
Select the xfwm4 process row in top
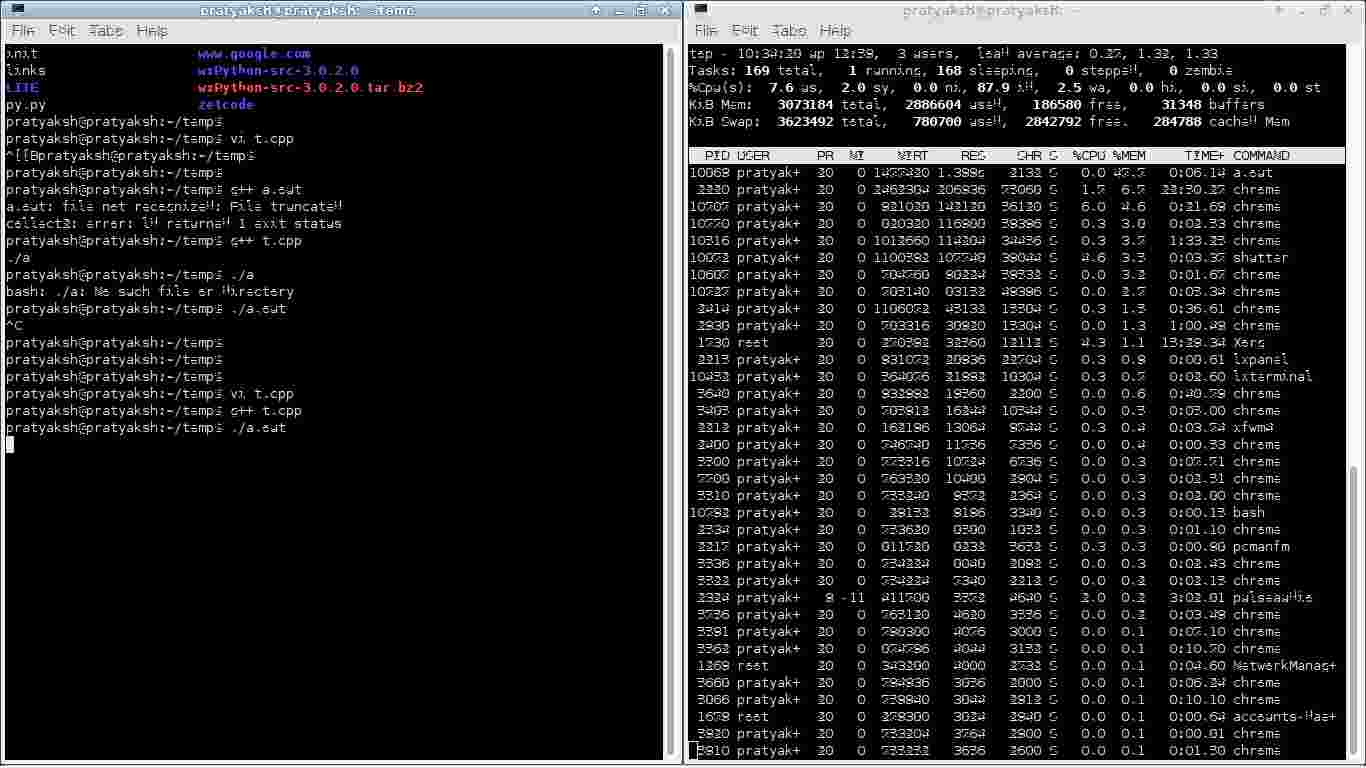1017,427
